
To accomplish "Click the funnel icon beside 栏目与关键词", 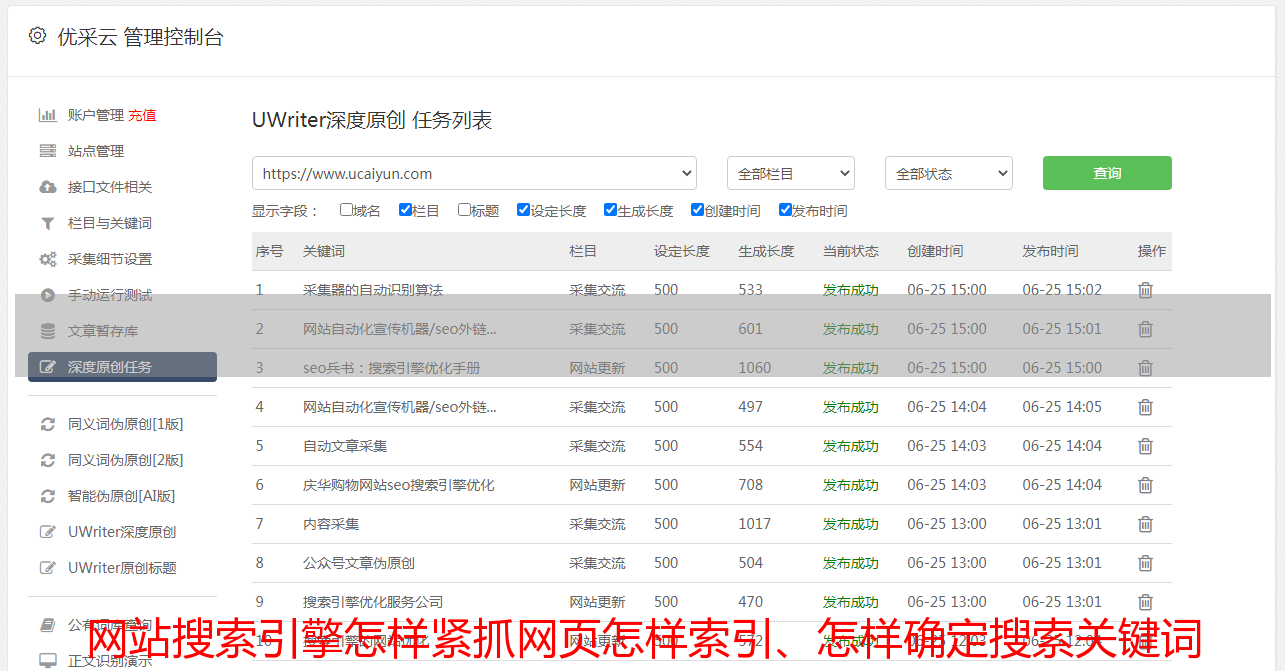I will coord(47,223).
